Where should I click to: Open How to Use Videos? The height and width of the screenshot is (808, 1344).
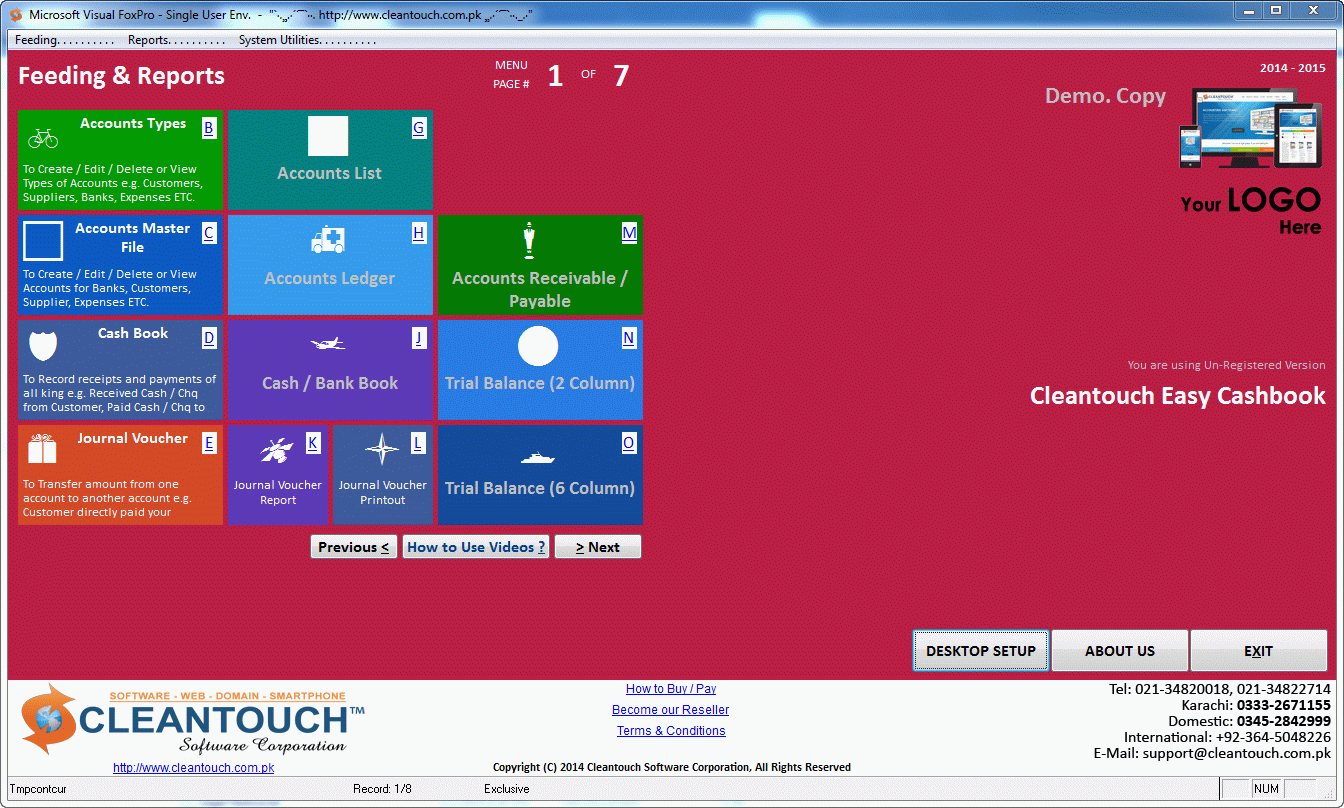[x=476, y=547]
